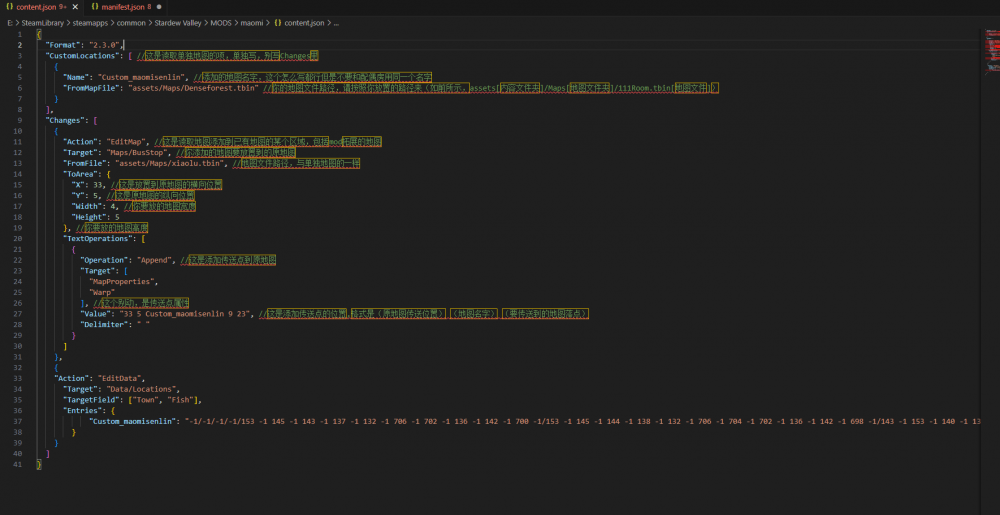This screenshot has width=1000, height=515.
Task: Click the "Changes" key on line 9
Action: point(64,120)
